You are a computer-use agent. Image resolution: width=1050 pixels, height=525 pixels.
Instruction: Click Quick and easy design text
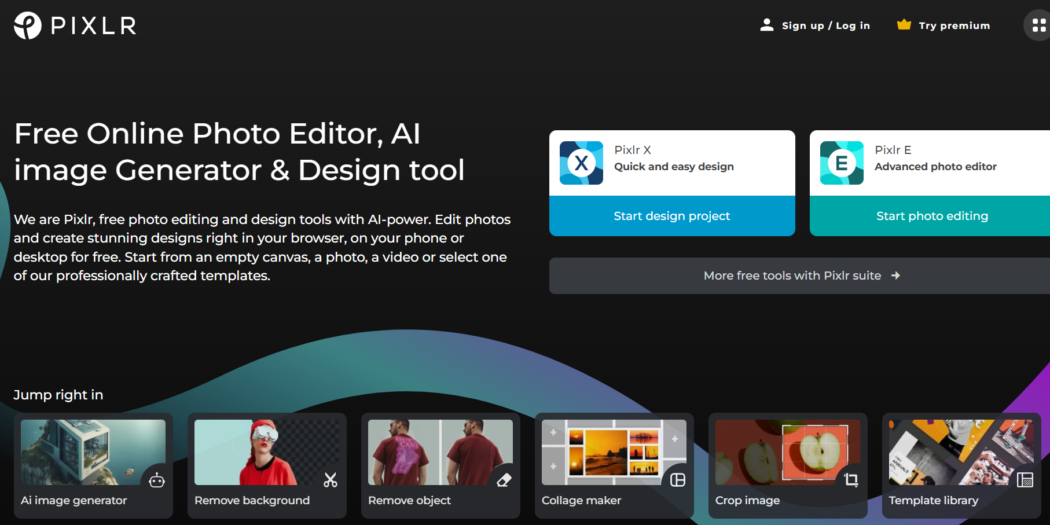click(674, 166)
